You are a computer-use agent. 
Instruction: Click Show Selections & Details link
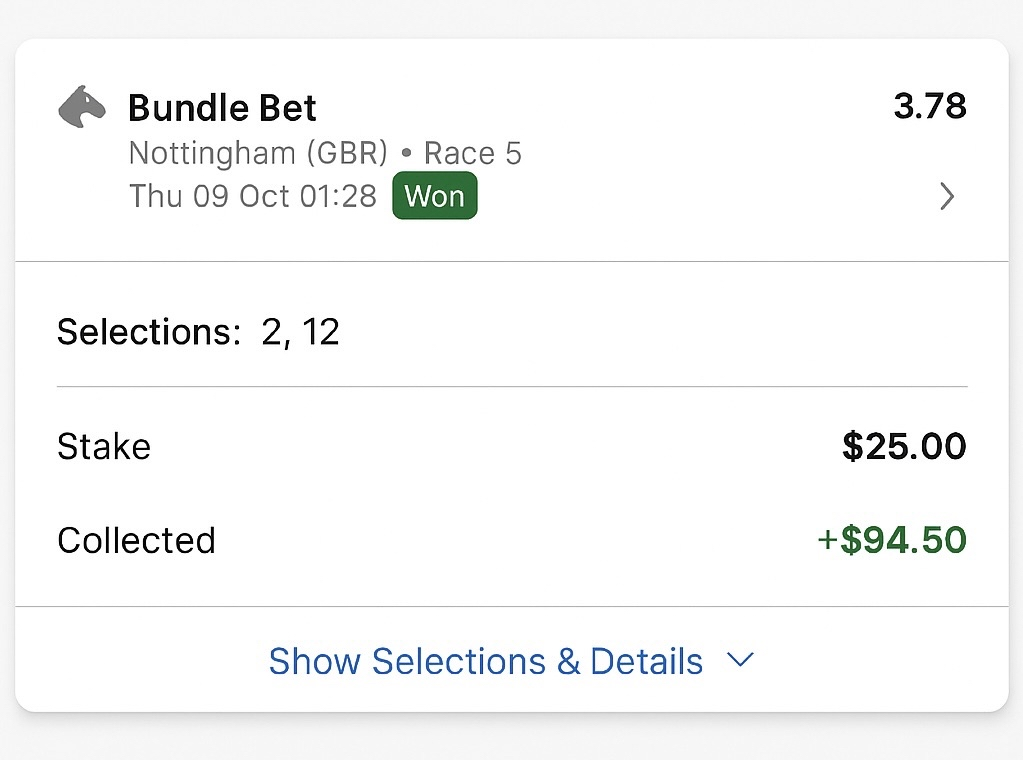tap(486, 661)
